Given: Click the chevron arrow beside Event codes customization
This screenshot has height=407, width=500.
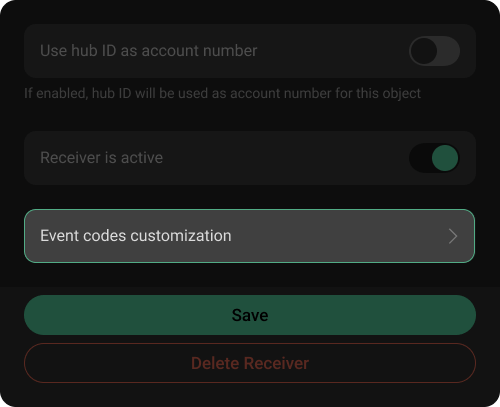Looking at the screenshot, I should [453, 236].
